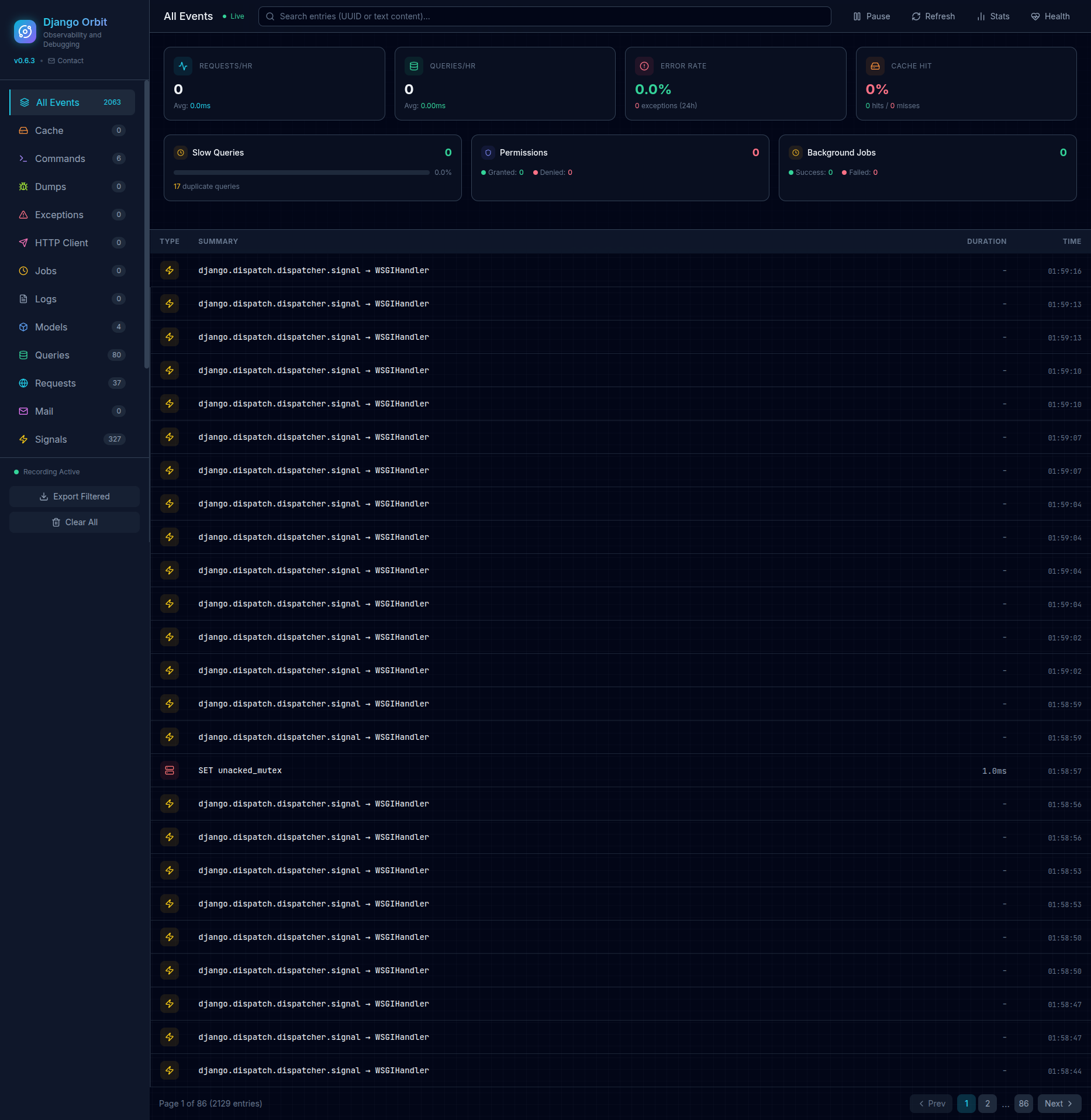This screenshot has width=1091, height=1120.
Task: Click the Requests/hr pulse icon
Action: tap(183, 66)
